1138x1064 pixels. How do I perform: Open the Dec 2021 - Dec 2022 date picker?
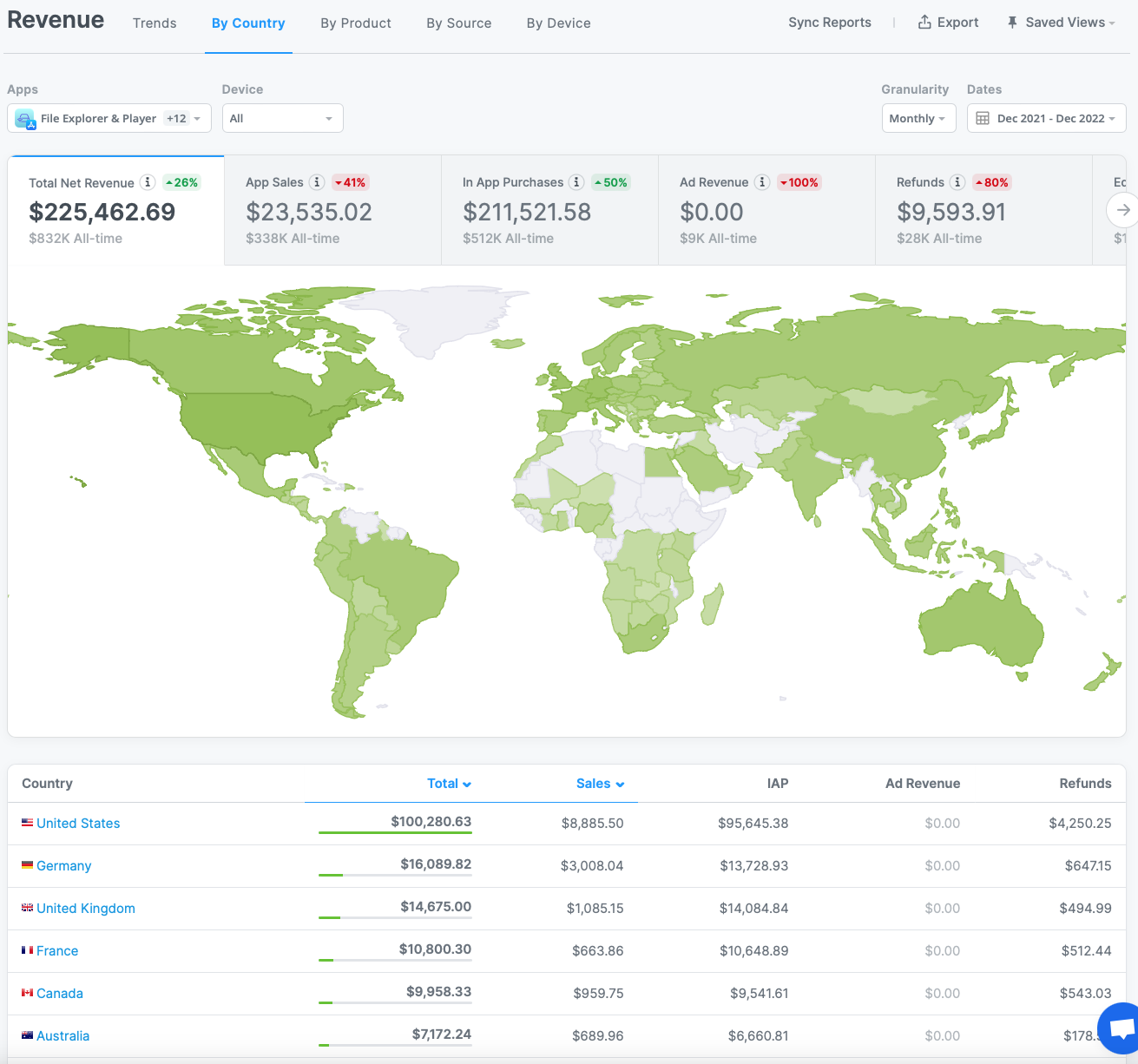[x=1046, y=119]
